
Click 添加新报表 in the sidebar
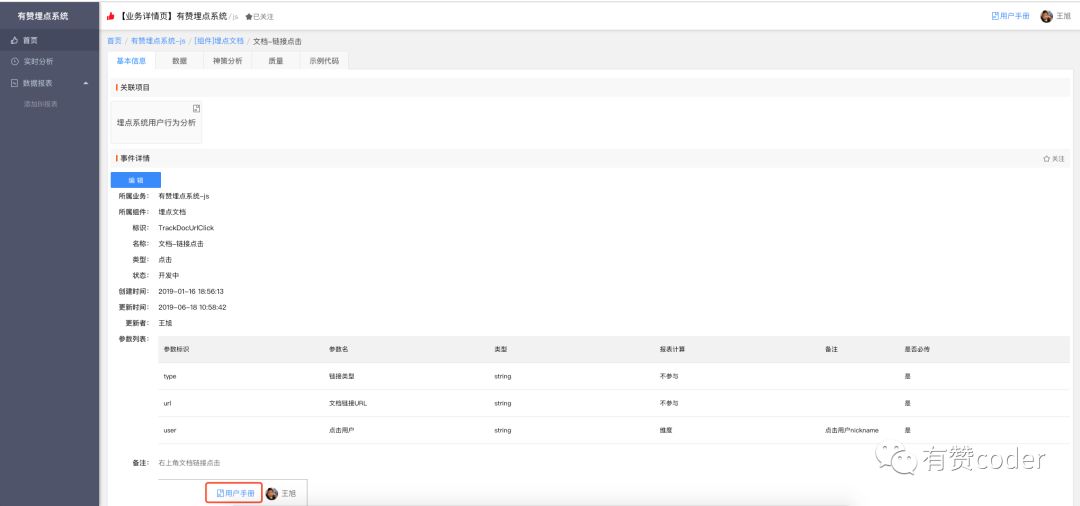(x=41, y=104)
